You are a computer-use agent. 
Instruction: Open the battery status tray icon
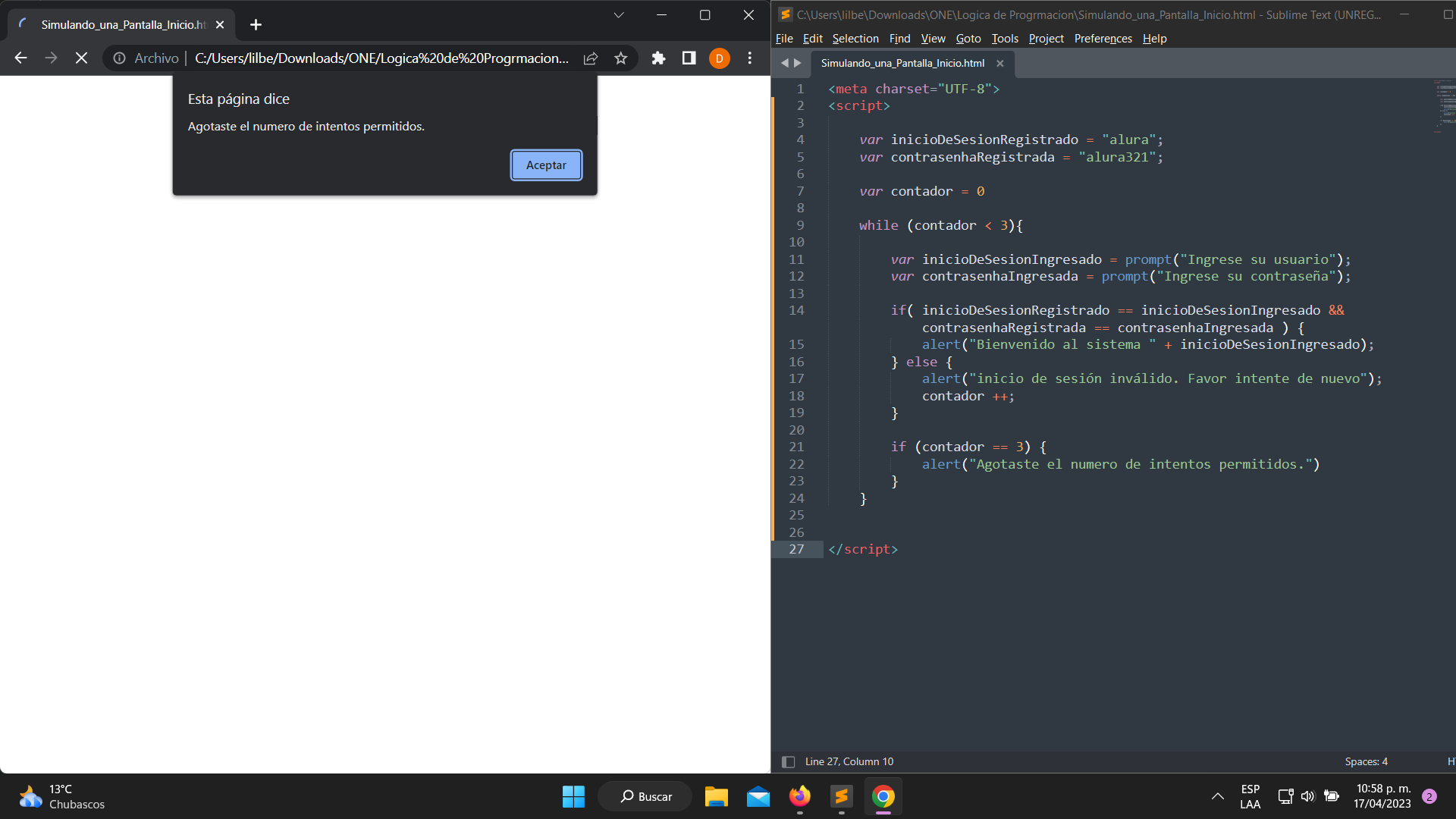pos(1331,796)
